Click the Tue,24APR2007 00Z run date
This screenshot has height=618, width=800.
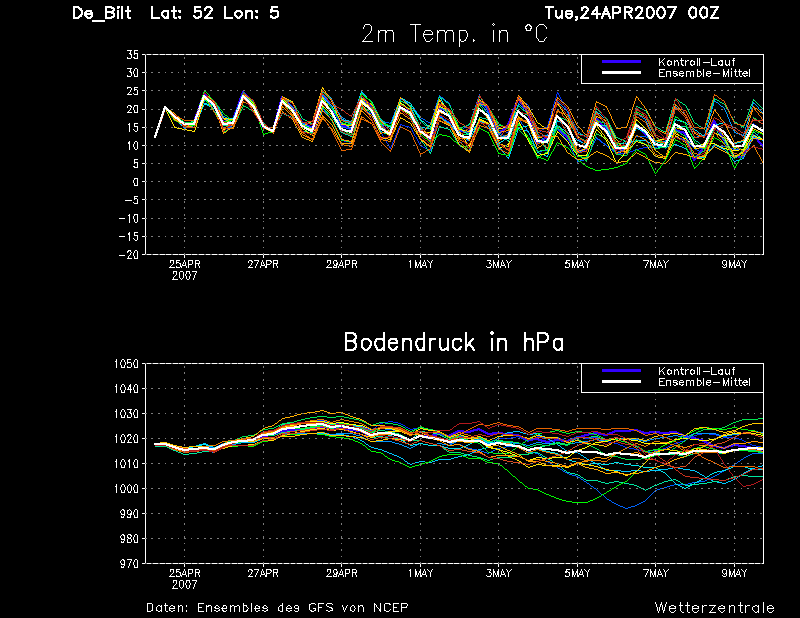tap(632, 13)
